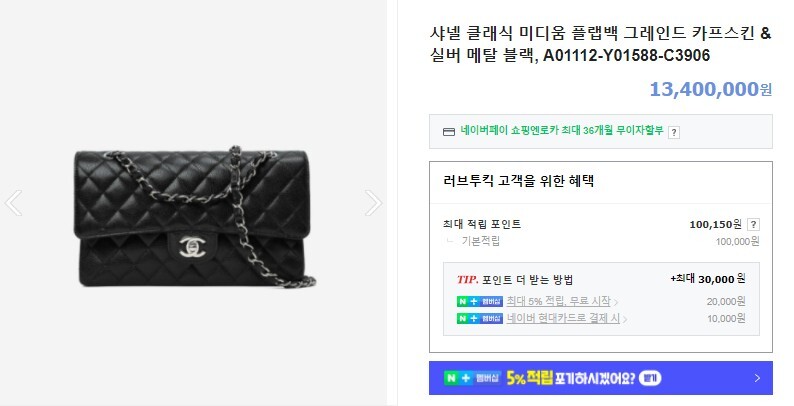794x406 pixels.
Task: Click N+ 멤버십 badge beside 최대 5% 적립
Action: [x=480, y=302]
